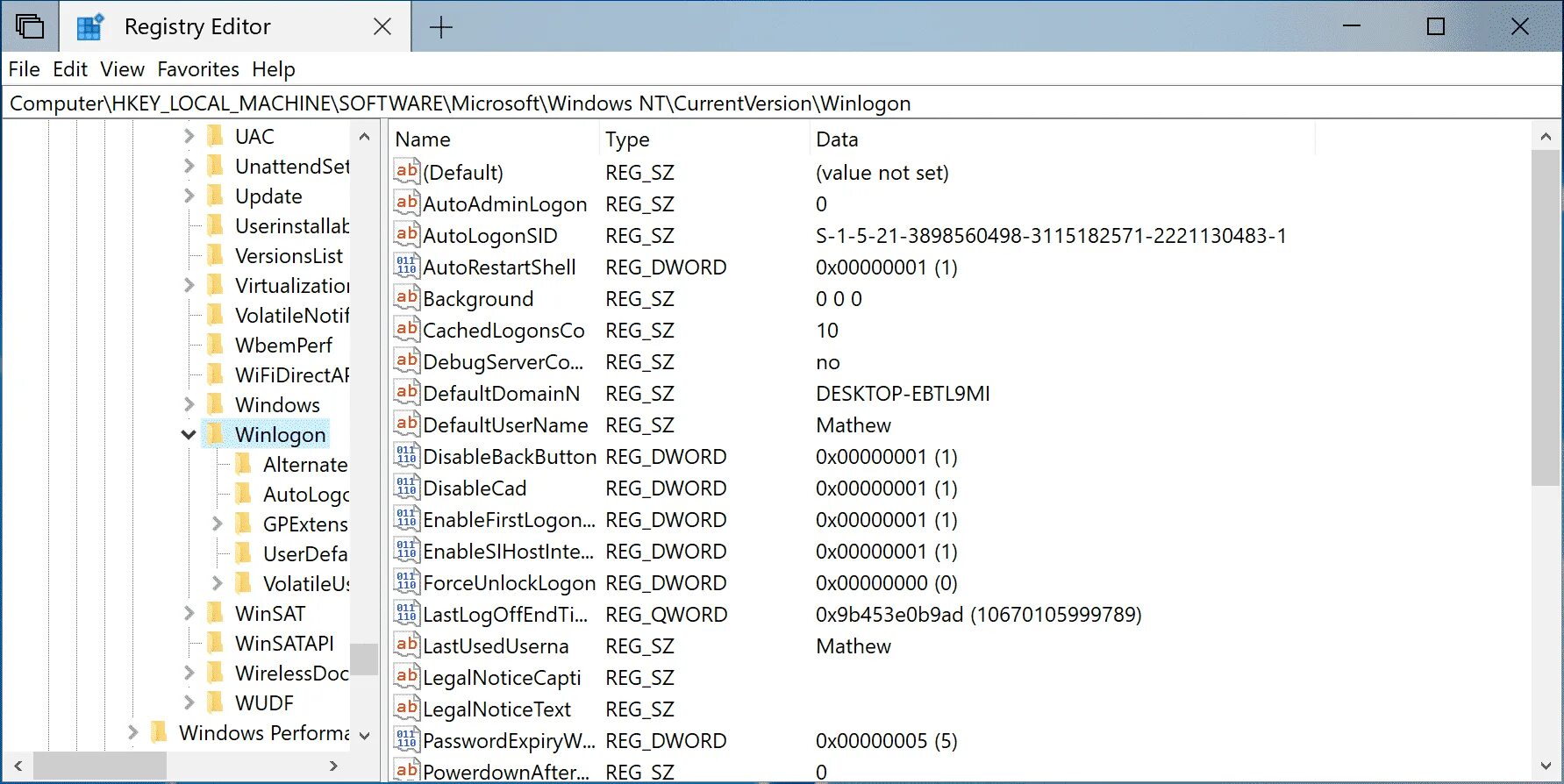Click the tree pane scroll left arrow
The image size is (1564, 784).
[18, 766]
